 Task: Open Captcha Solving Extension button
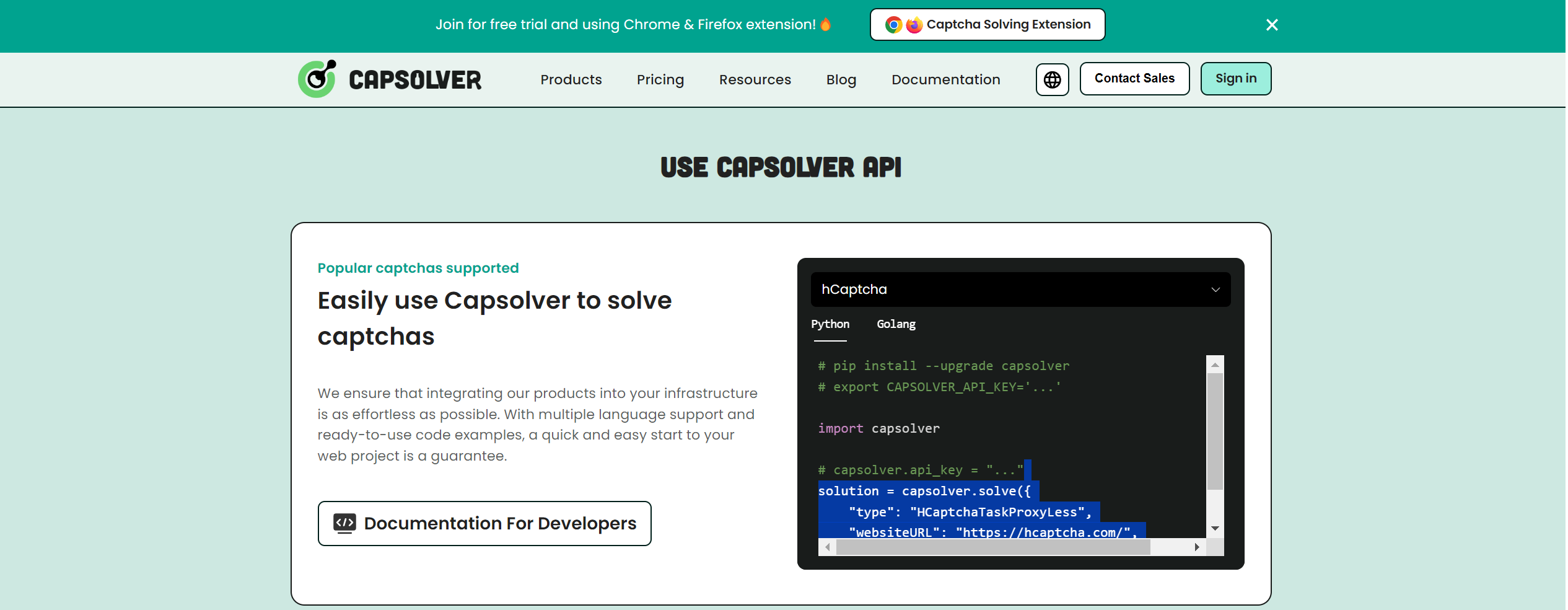click(988, 25)
